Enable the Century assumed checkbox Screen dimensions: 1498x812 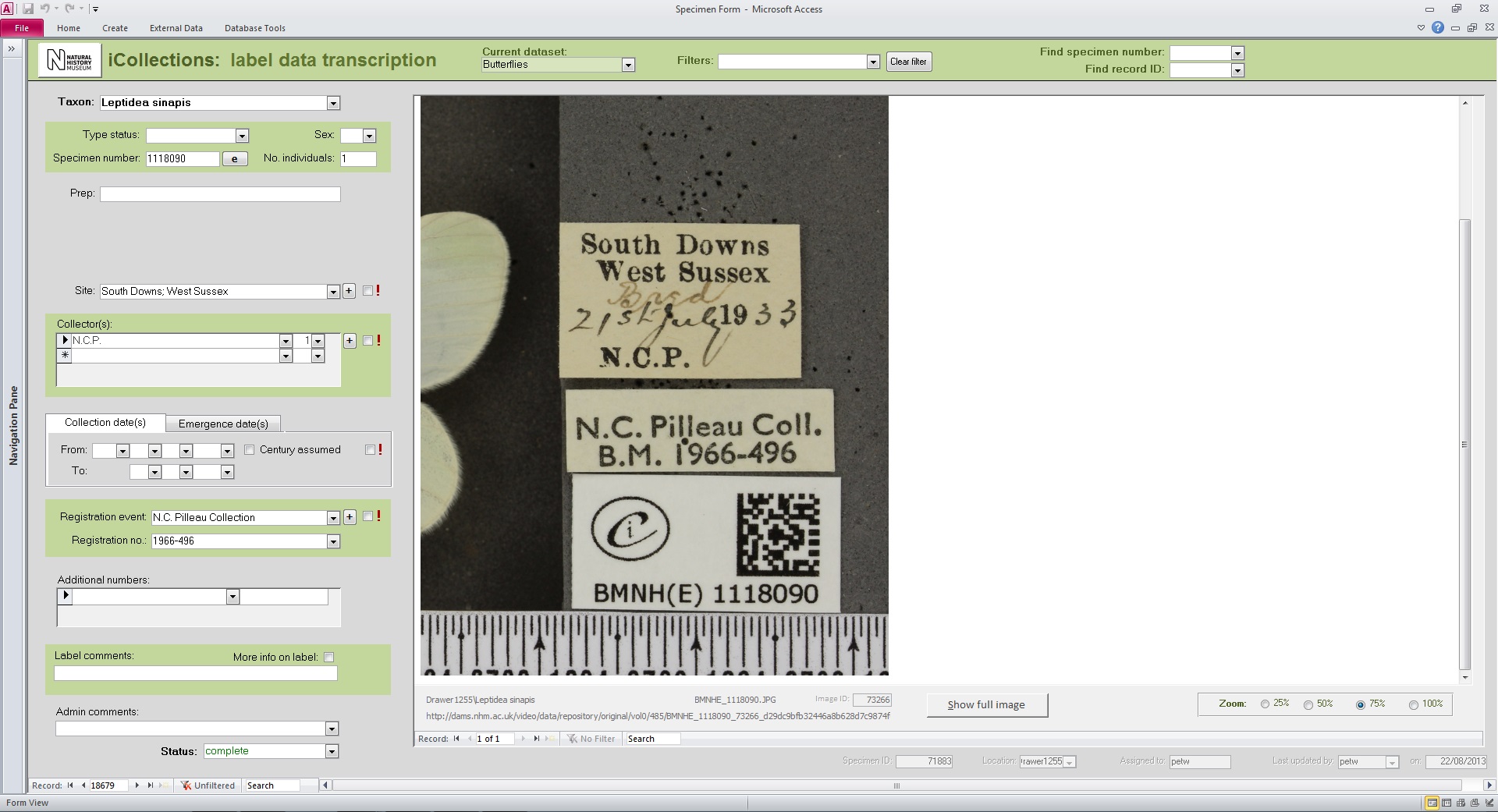[x=250, y=450]
